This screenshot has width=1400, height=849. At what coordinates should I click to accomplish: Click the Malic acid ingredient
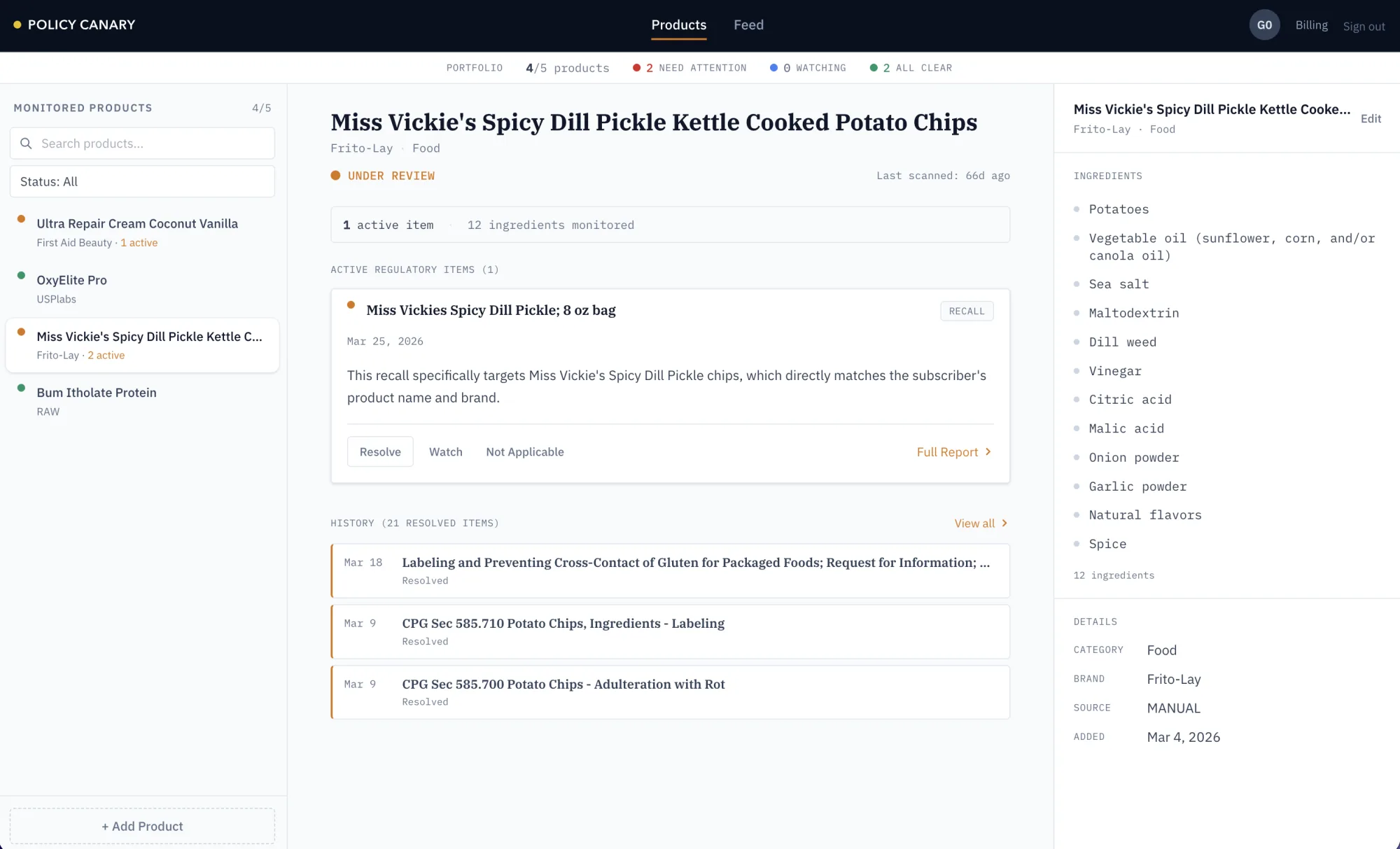click(x=1126, y=428)
